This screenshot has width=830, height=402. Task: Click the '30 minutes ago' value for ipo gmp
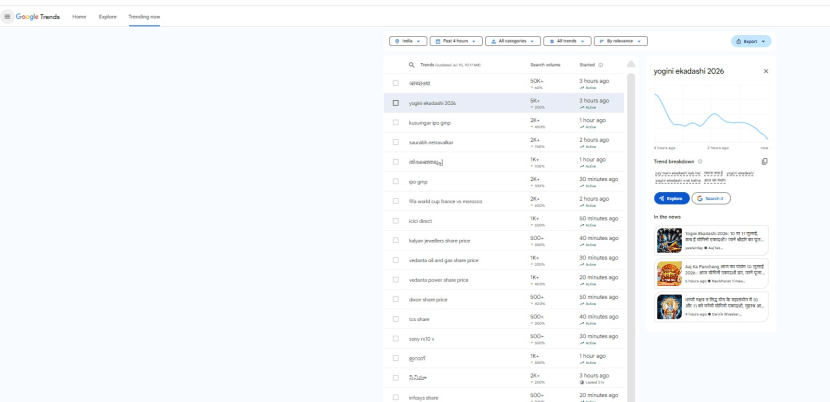click(x=599, y=179)
